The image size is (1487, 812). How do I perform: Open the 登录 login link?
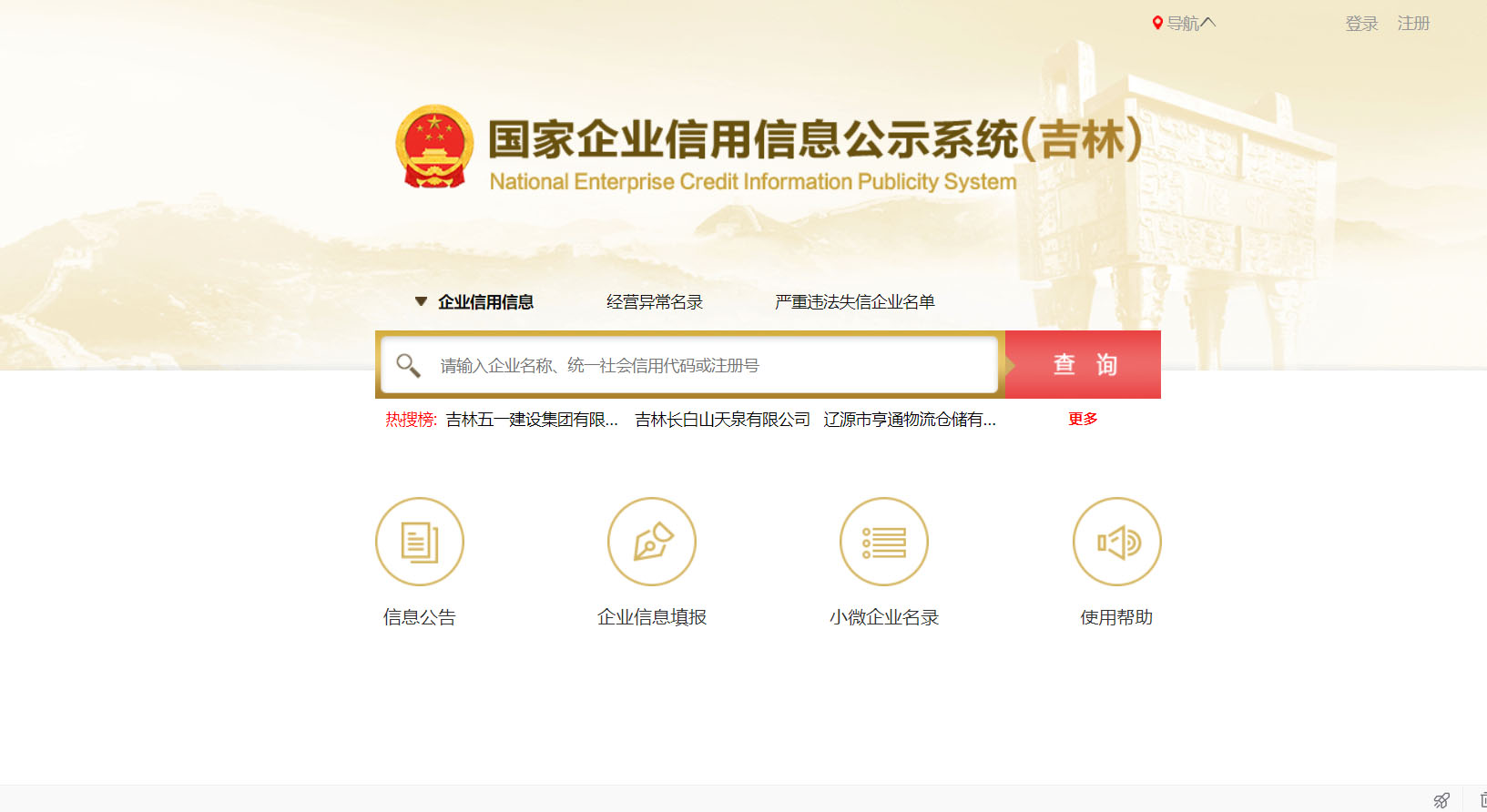tap(1362, 24)
